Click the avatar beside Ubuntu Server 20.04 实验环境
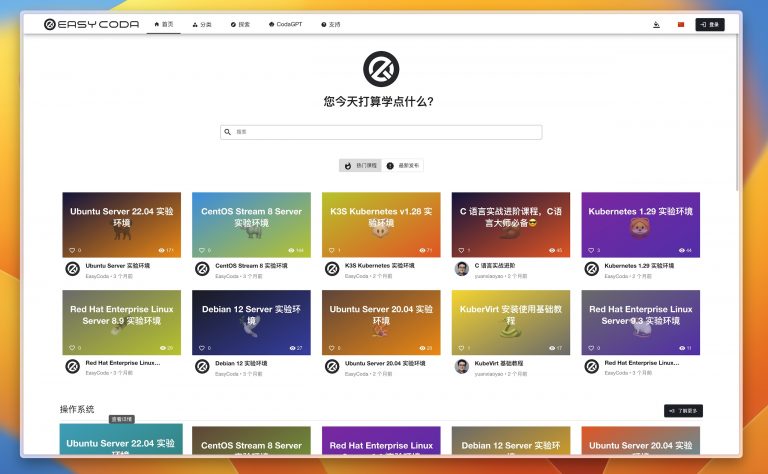The width and height of the screenshot is (768, 474). 332,366
